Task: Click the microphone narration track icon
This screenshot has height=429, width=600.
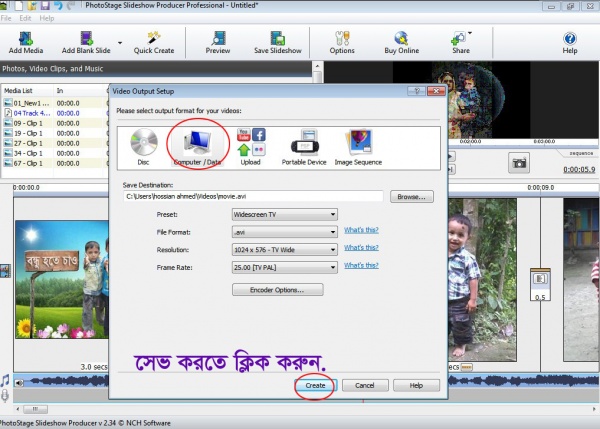Action: (x=5, y=396)
